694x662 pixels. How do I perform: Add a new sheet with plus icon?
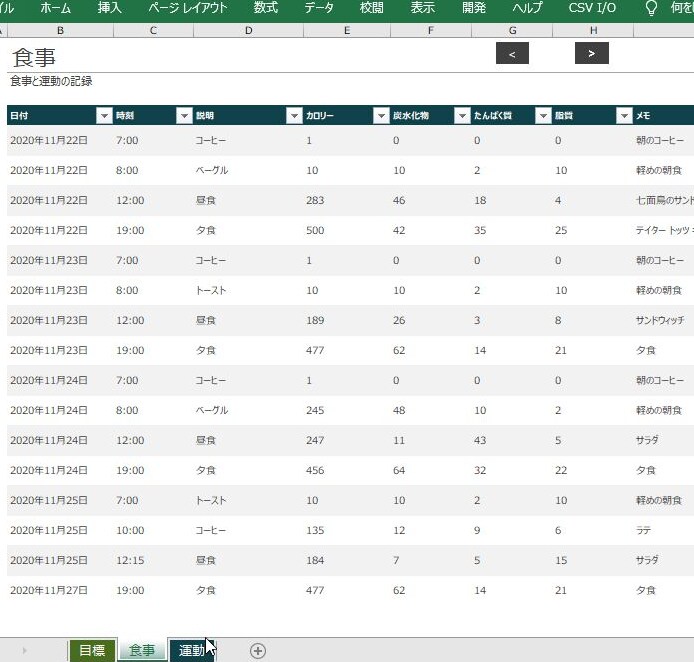(258, 650)
